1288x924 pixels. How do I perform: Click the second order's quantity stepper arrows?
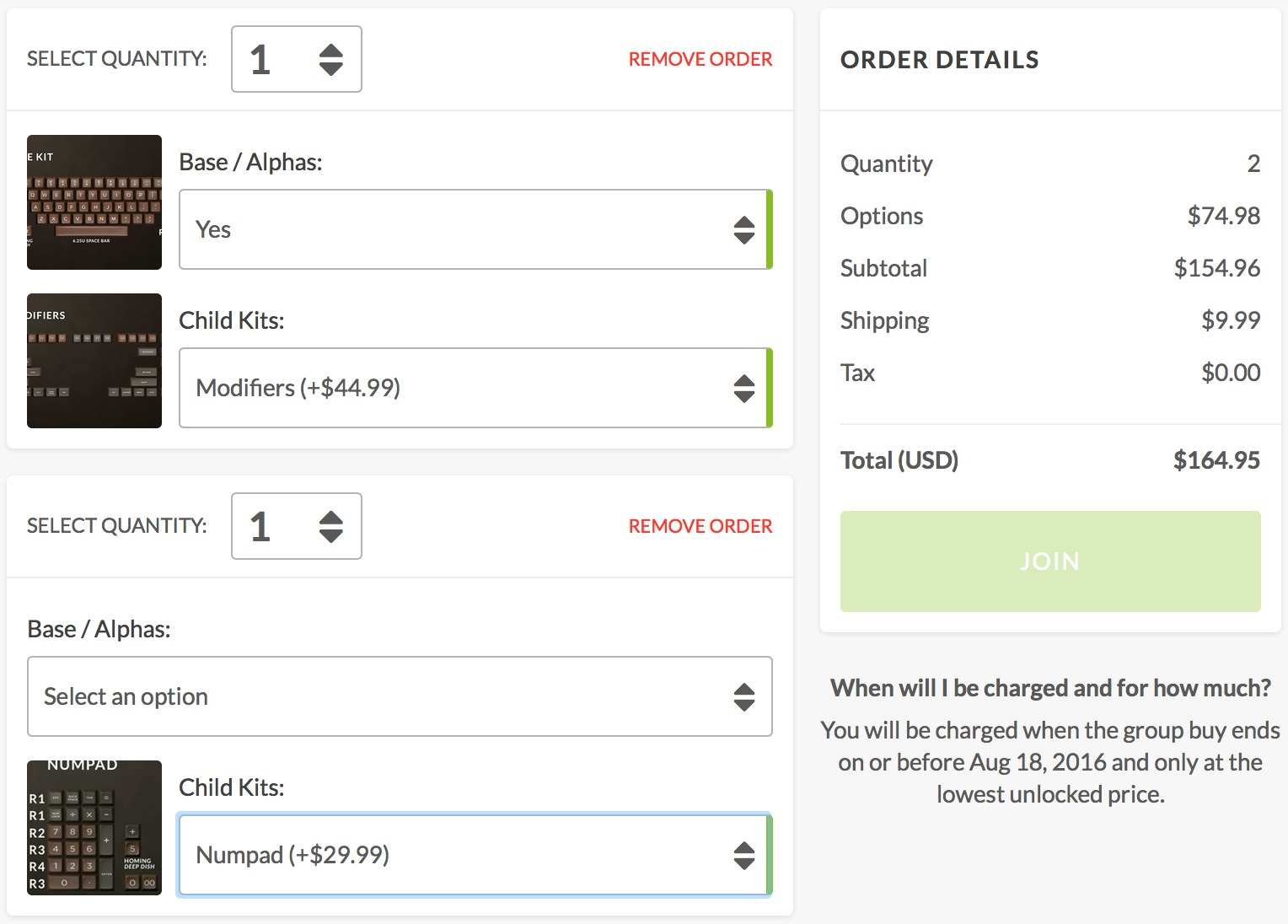tap(330, 526)
